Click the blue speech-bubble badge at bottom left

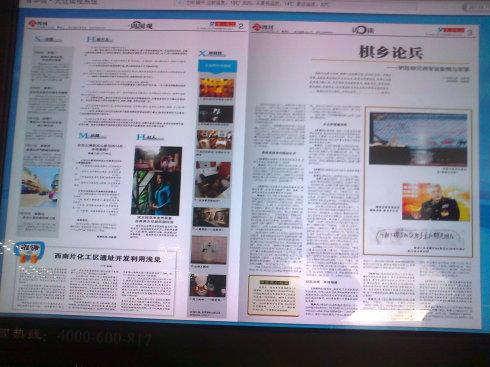coord(29,253)
